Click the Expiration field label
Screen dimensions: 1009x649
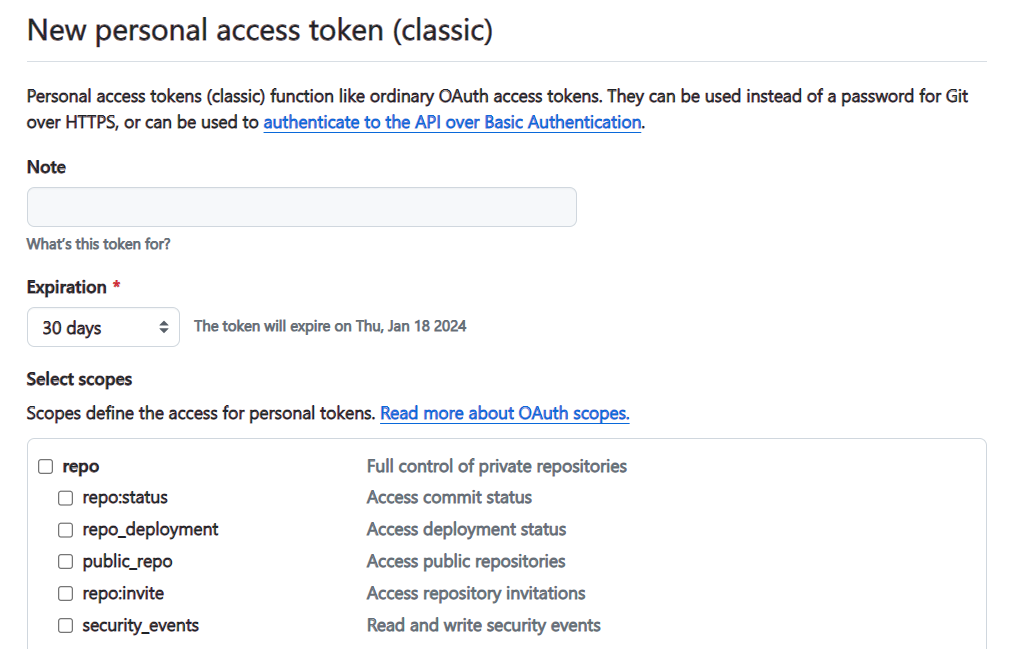pos(66,287)
